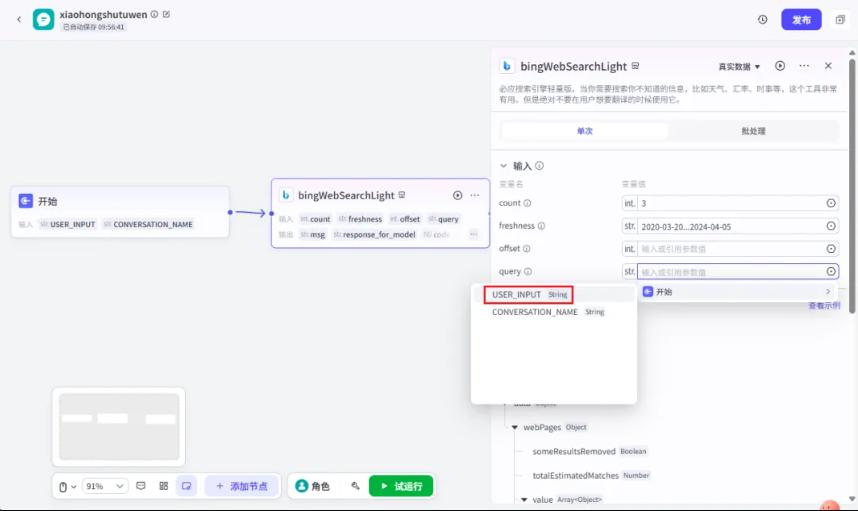858x511 pixels.
Task: Click the green xiaohongshutuwen workflow icon
Action: [x=43, y=19]
